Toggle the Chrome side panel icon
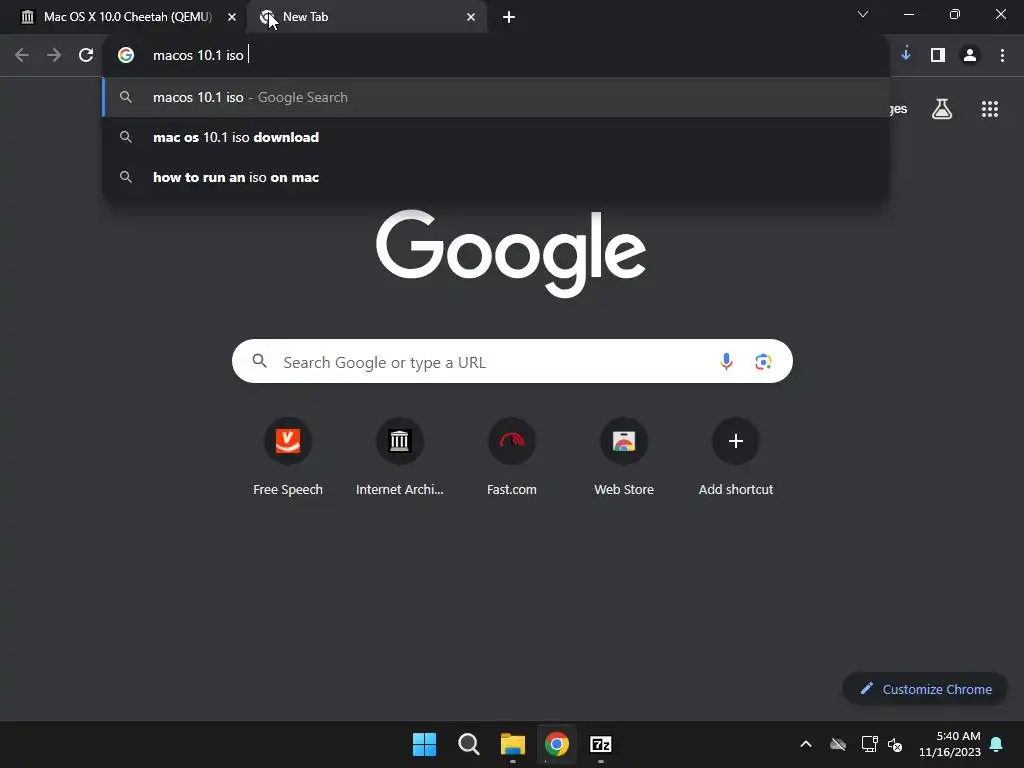 [938, 56]
